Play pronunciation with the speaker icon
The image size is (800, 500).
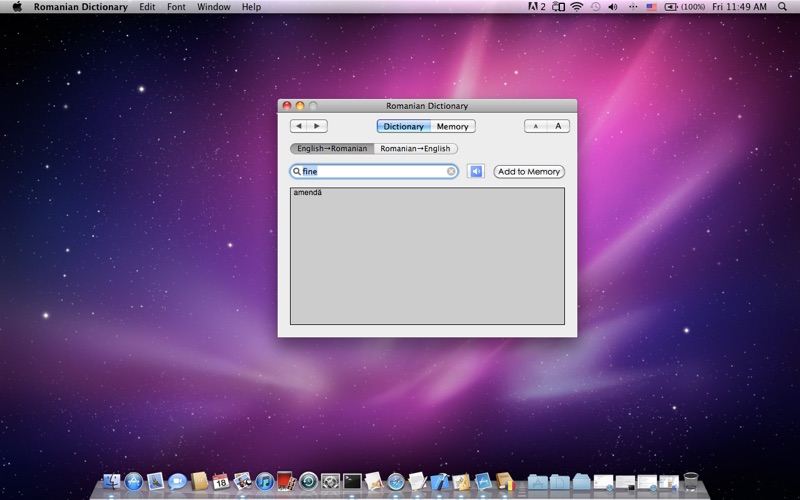(x=476, y=171)
